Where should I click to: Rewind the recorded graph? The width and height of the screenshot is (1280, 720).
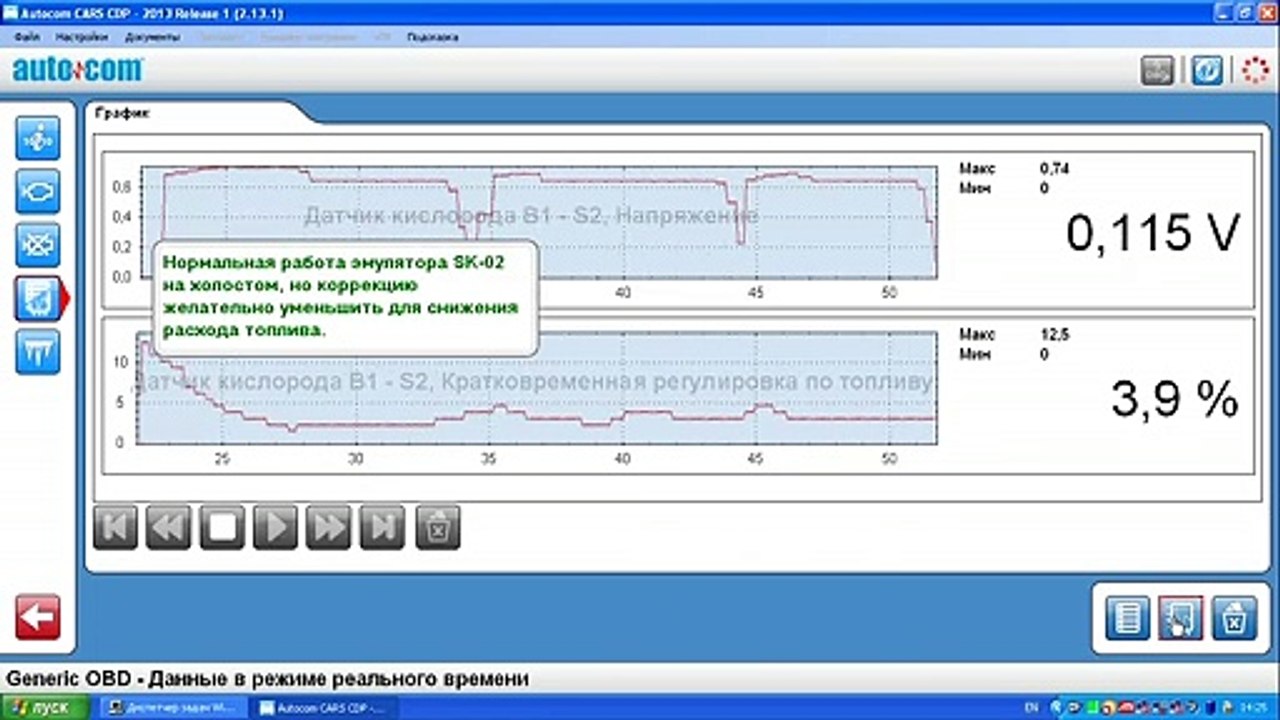(x=168, y=527)
